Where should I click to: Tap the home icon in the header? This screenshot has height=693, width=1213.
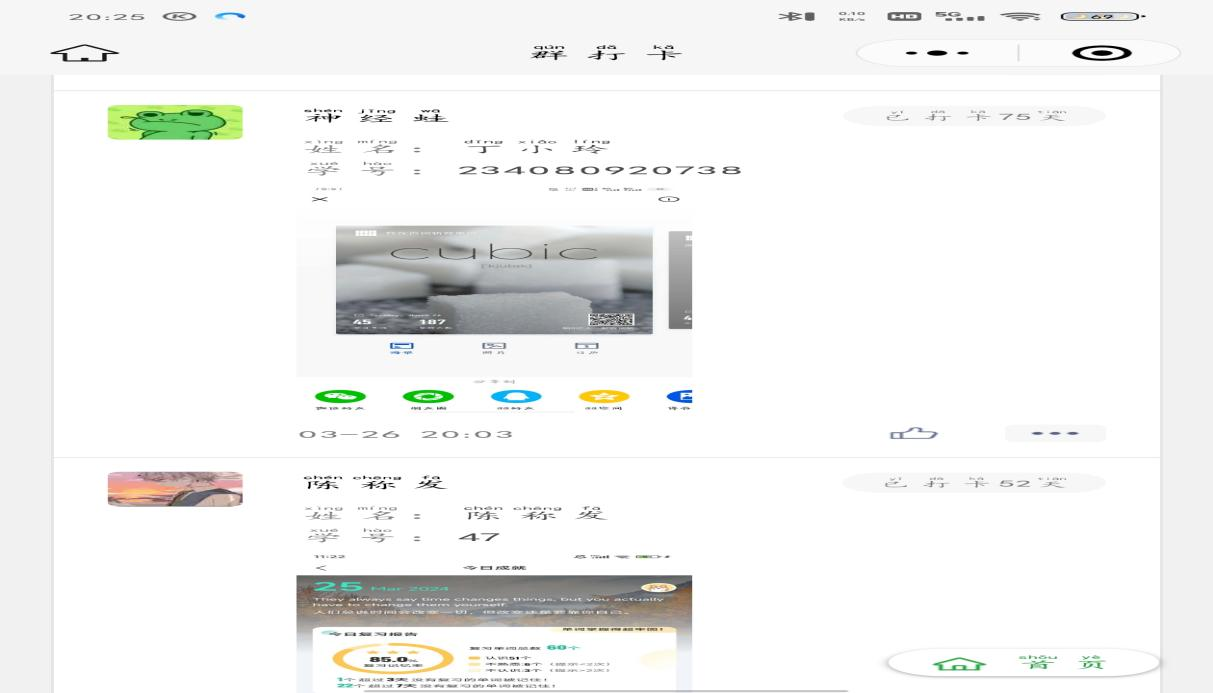(x=85, y=53)
